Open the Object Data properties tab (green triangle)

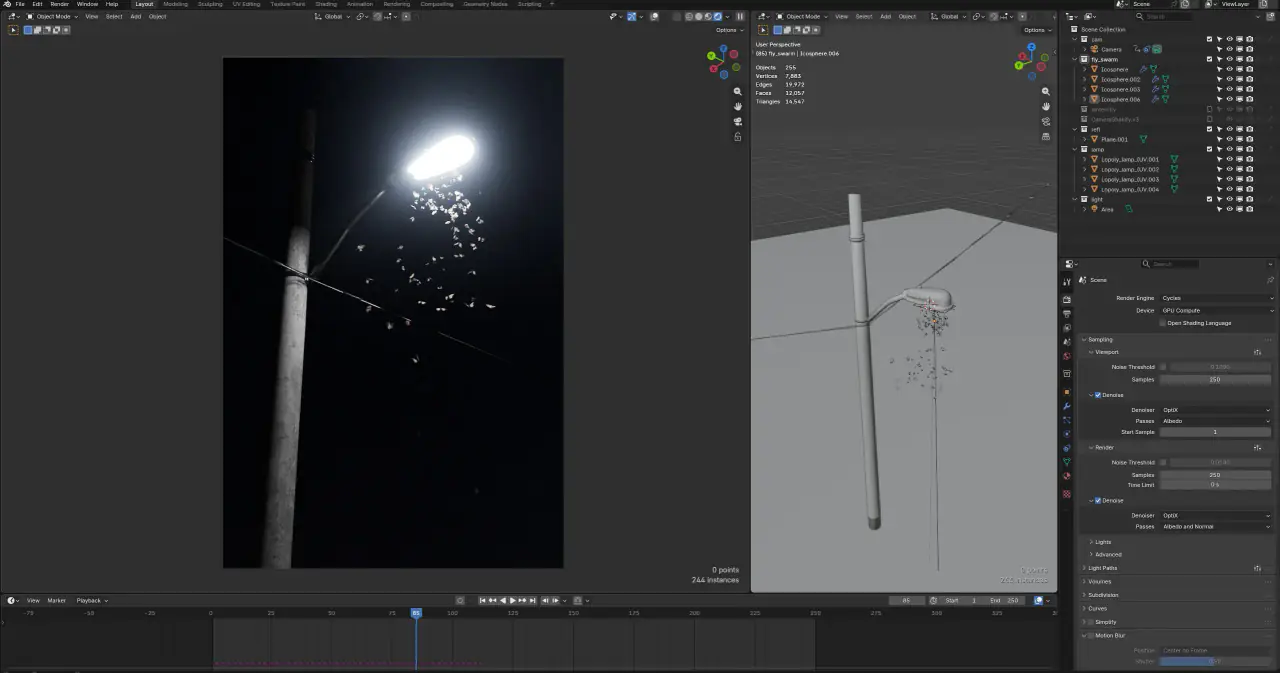tap(1067, 462)
